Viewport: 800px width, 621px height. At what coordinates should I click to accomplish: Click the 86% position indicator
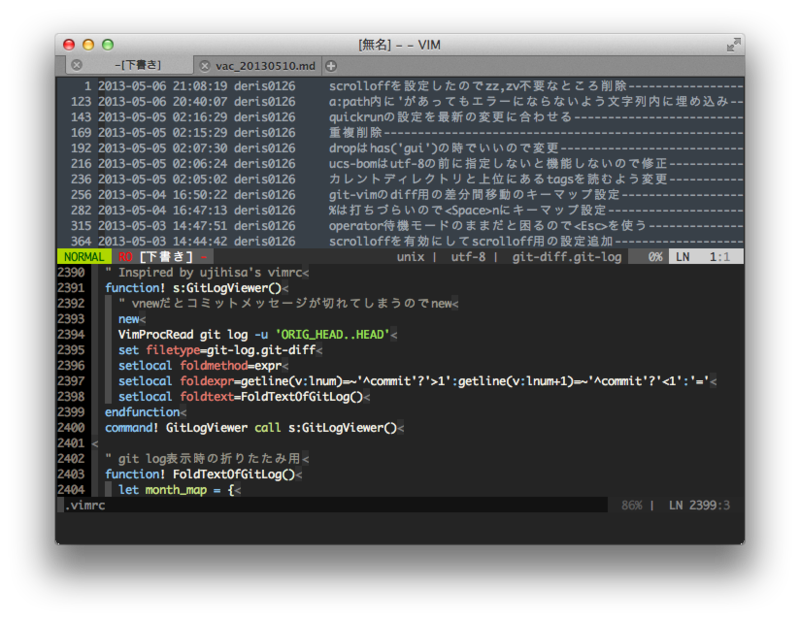click(632, 505)
